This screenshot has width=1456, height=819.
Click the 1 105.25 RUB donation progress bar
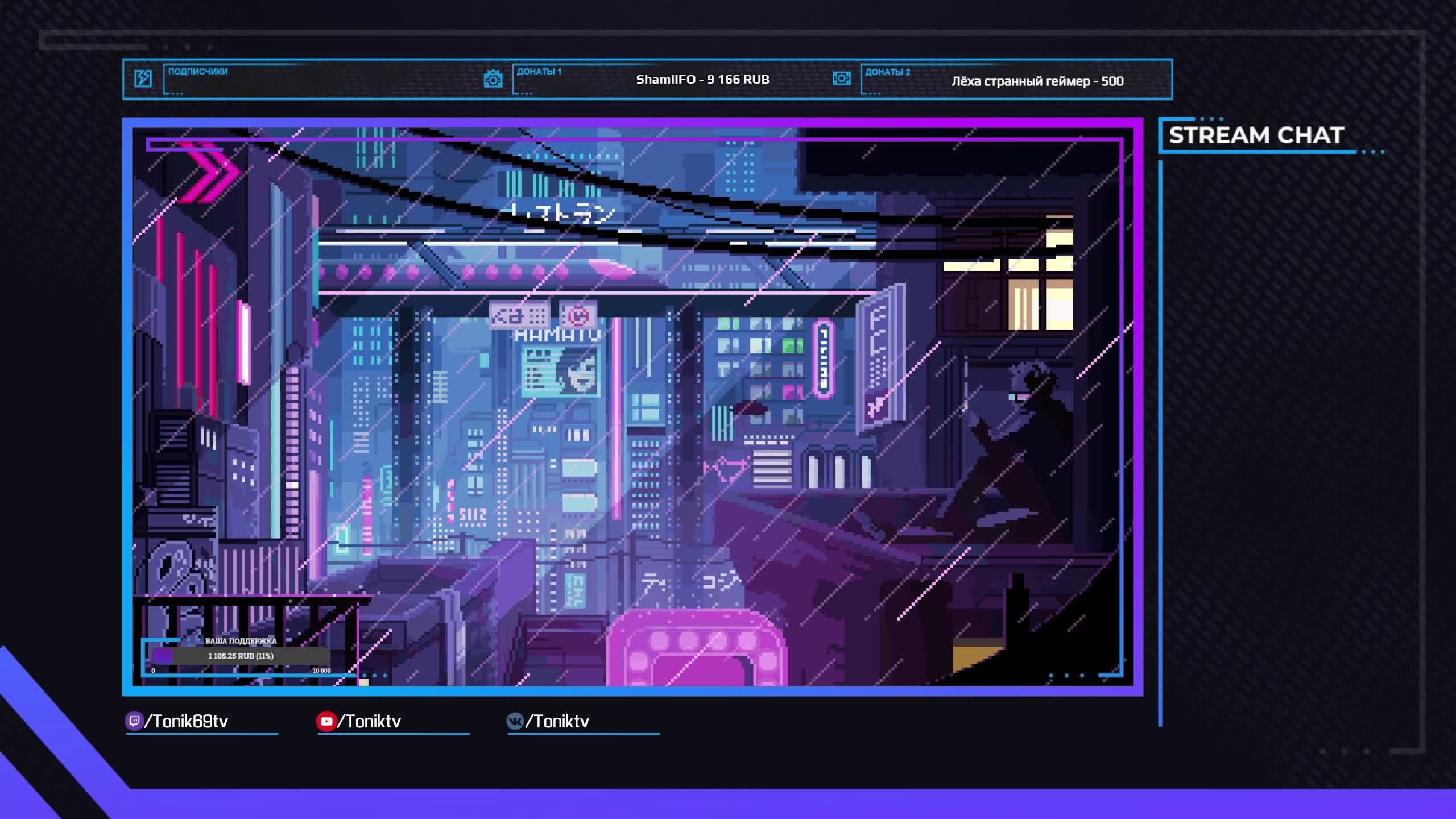coord(241,656)
